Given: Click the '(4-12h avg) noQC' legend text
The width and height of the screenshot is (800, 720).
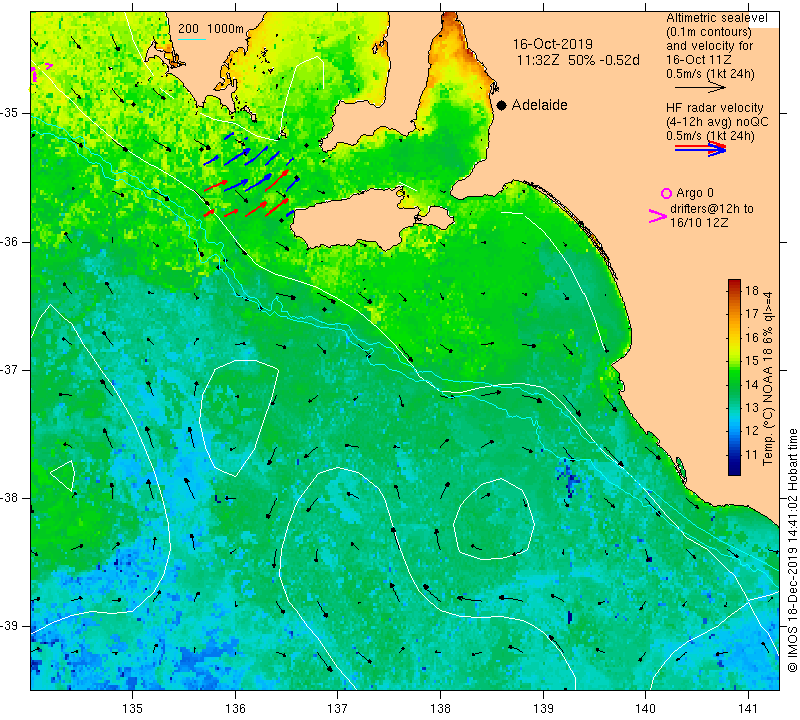Looking at the screenshot, I should (717, 122).
